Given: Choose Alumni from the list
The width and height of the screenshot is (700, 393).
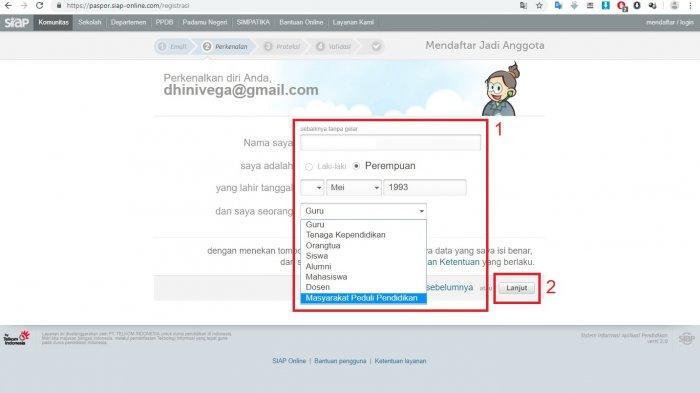Looking at the screenshot, I should (x=363, y=267).
